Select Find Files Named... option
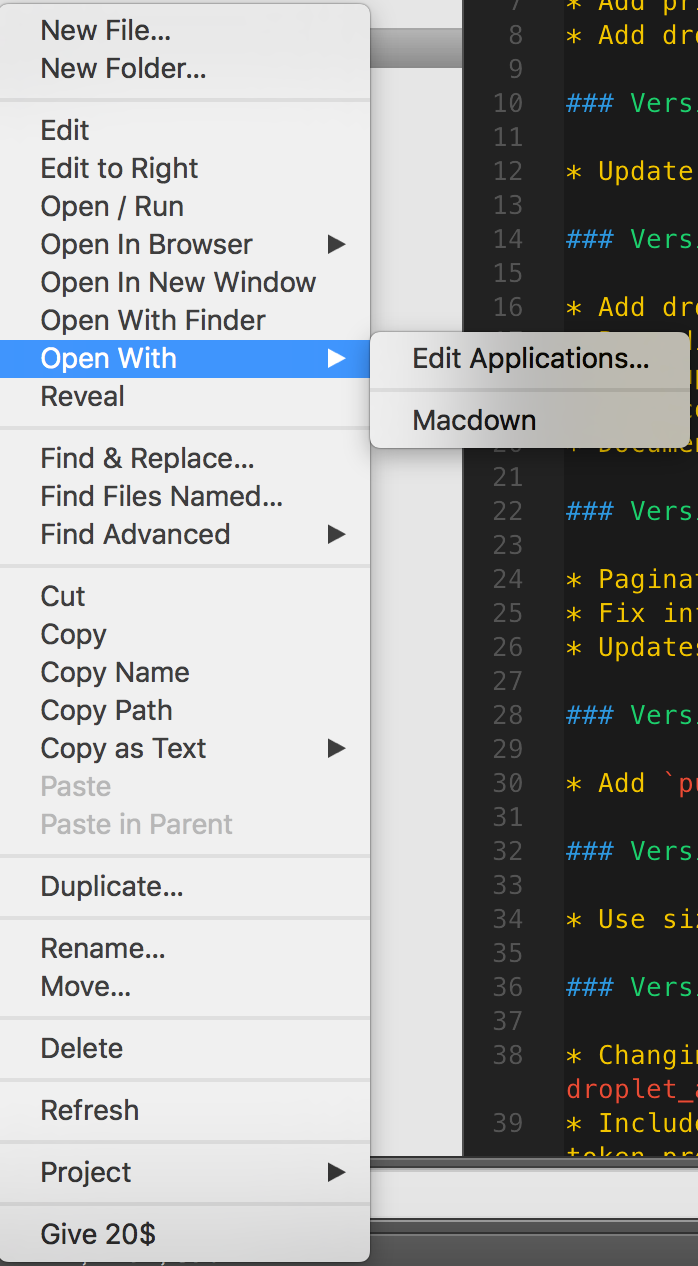Screen dimensions: 698x1266 click(x=161, y=497)
